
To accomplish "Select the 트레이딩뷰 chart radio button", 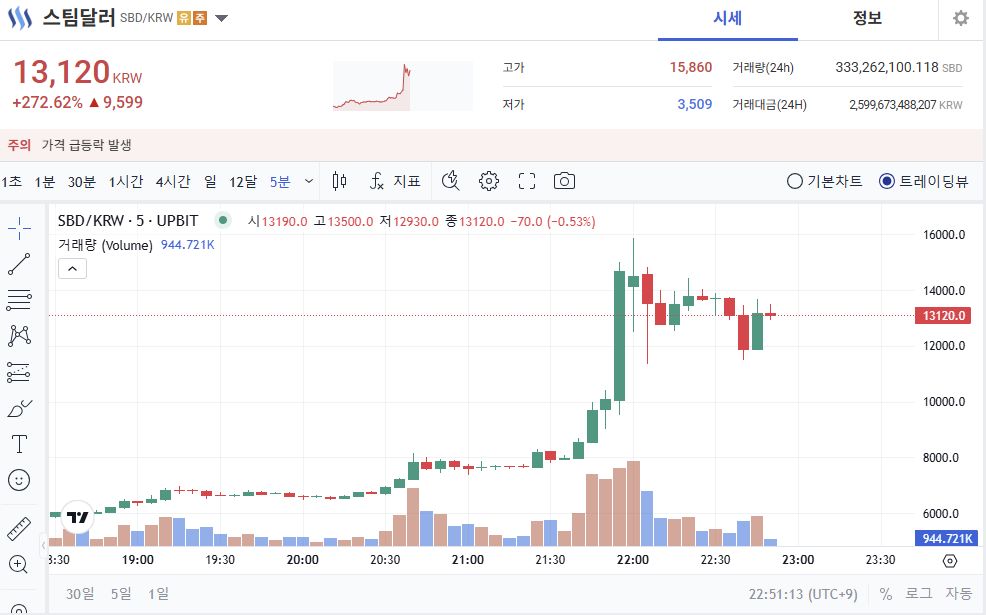I will click(886, 180).
